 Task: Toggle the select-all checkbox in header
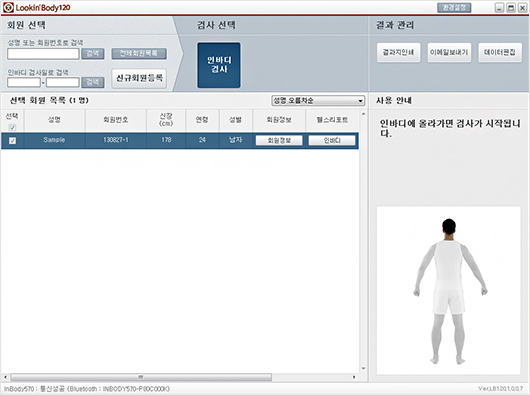(x=12, y=127)
